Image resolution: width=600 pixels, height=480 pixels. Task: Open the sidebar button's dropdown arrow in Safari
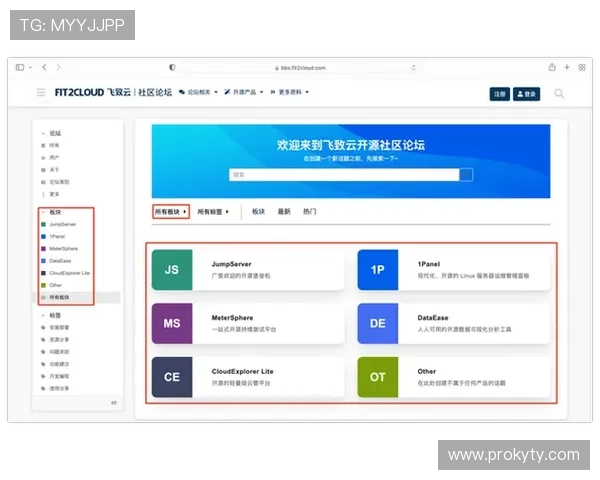pyautogui.click(x=30, y=68)
